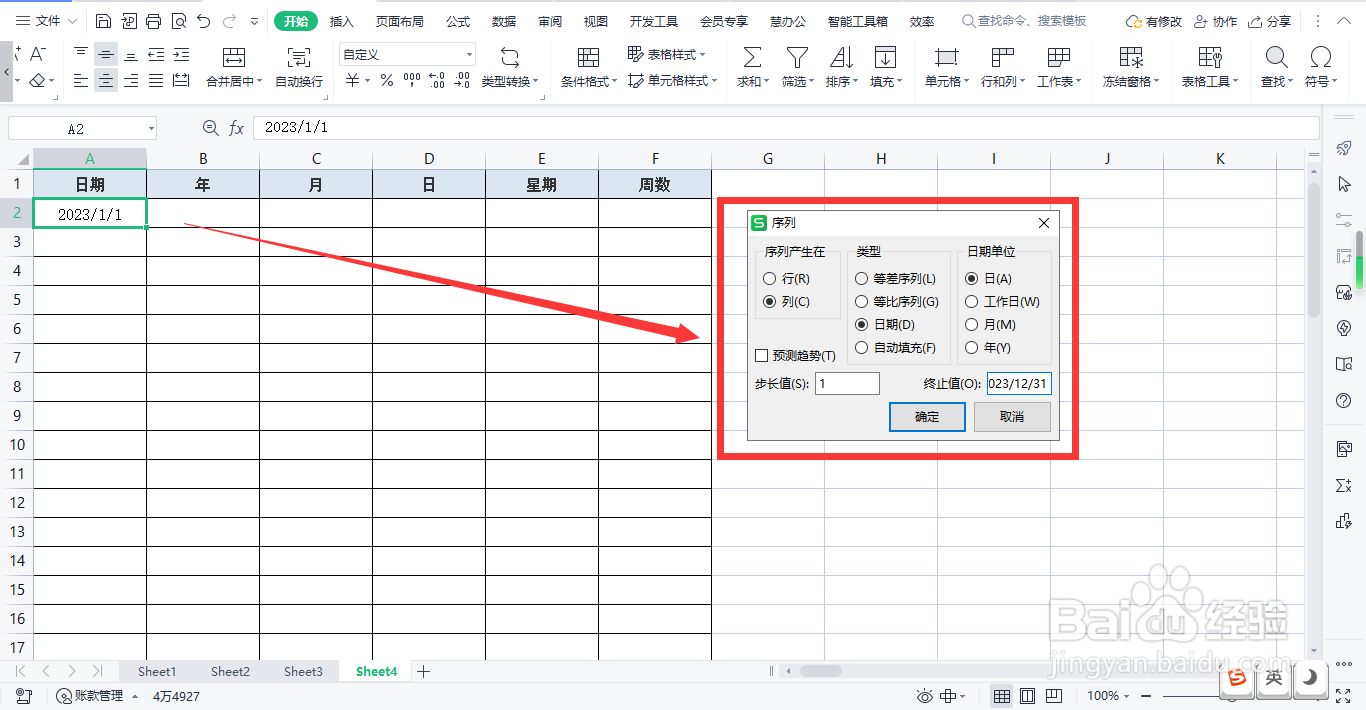Viewport: 1366px width, 710px height.
Task: Switch to the 插入 ribbon tab
Action: [x=341, y=20]
